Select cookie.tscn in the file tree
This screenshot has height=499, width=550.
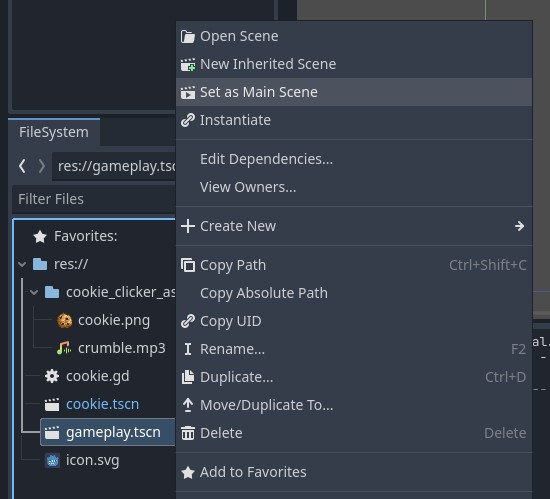coord(102,404)
